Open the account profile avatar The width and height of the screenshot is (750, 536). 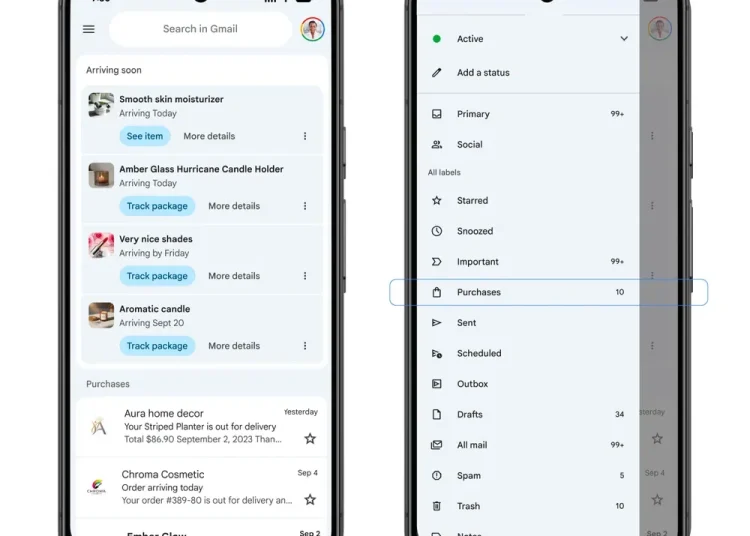(313, 29)
